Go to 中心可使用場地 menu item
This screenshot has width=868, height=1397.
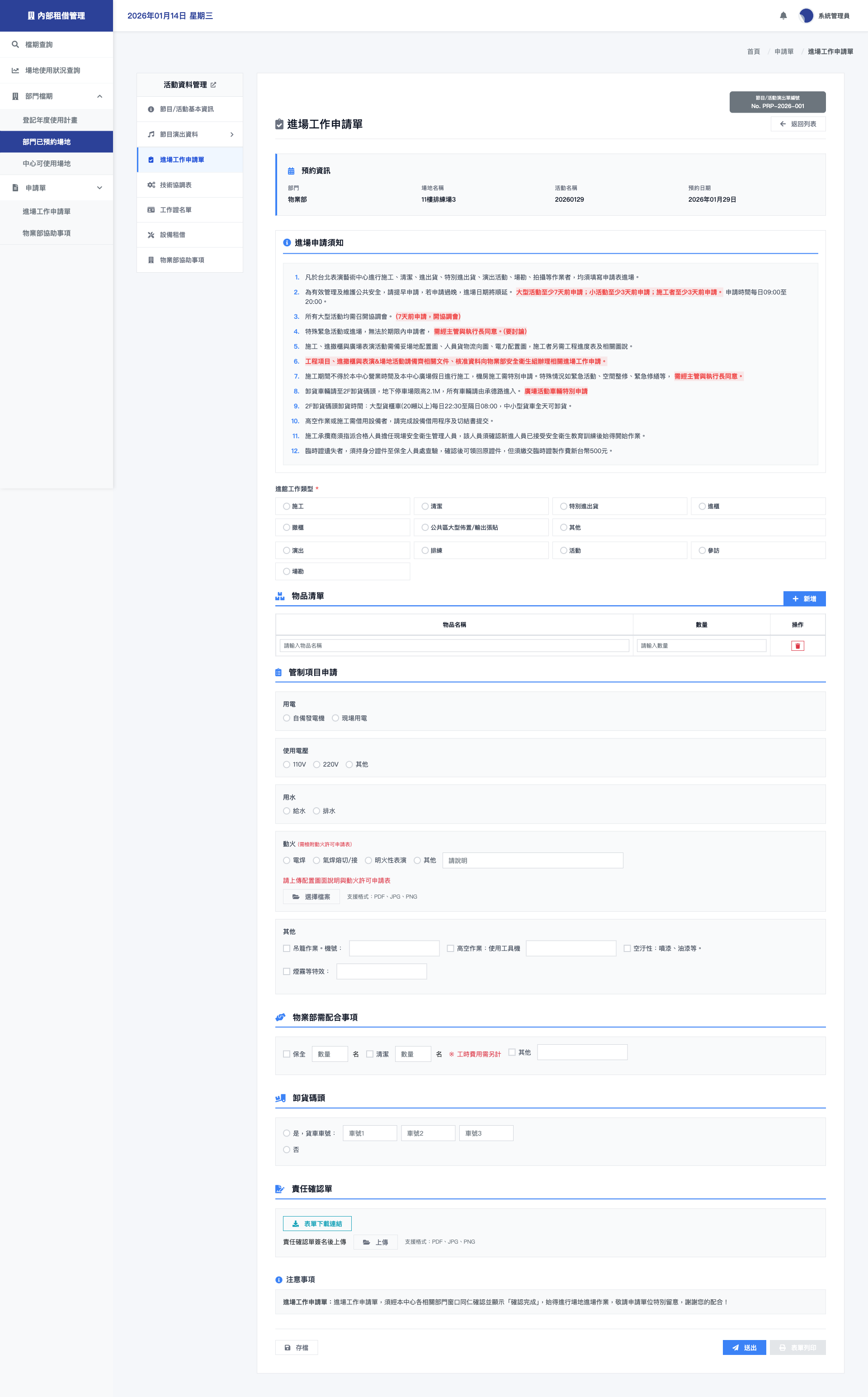click(x=47, y=164)
